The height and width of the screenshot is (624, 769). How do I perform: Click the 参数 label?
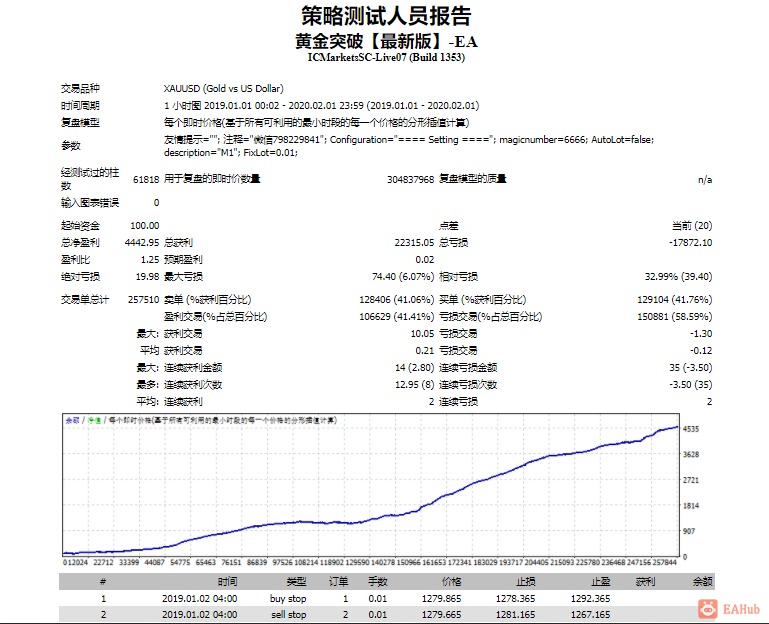(71, 146)
